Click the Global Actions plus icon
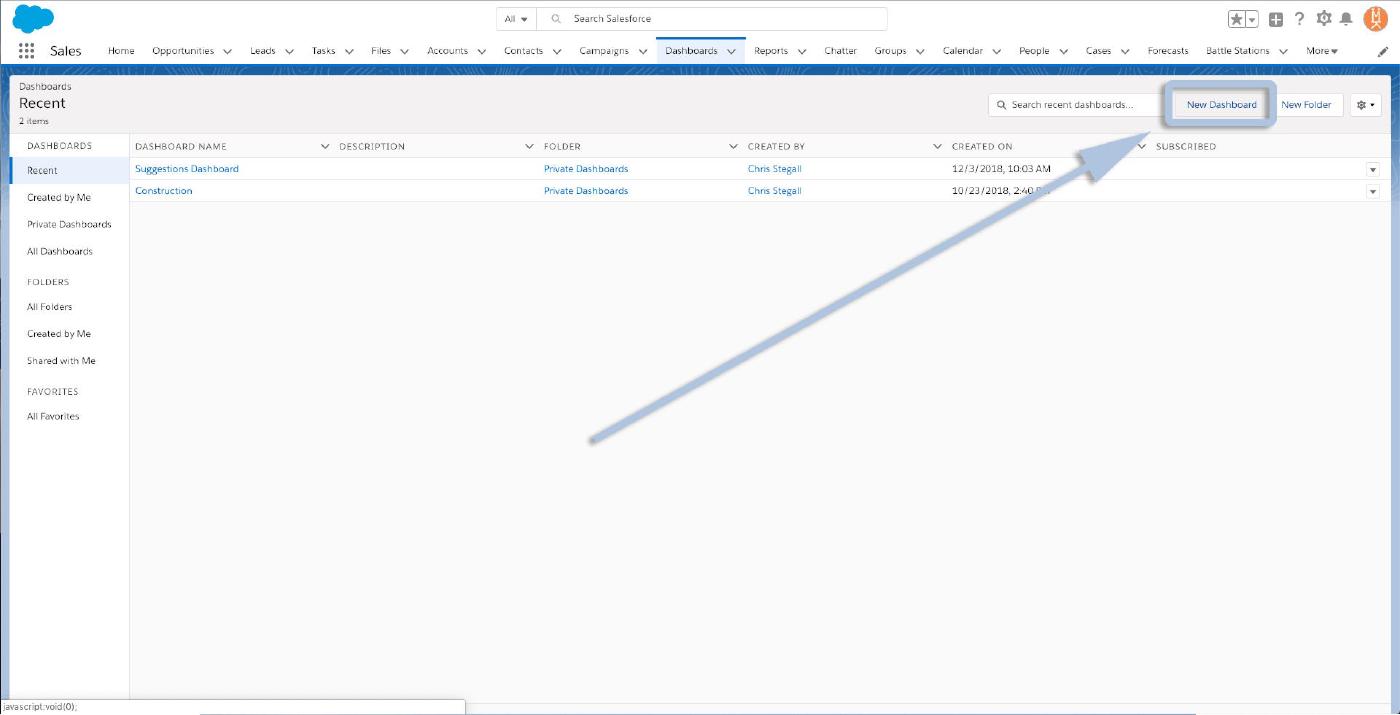Image resolution: width=1400 pixels, height=715 pixels. (1276, 19)
